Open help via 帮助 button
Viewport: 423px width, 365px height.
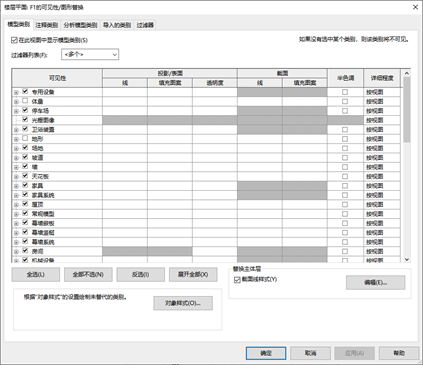tap(399, 353)
